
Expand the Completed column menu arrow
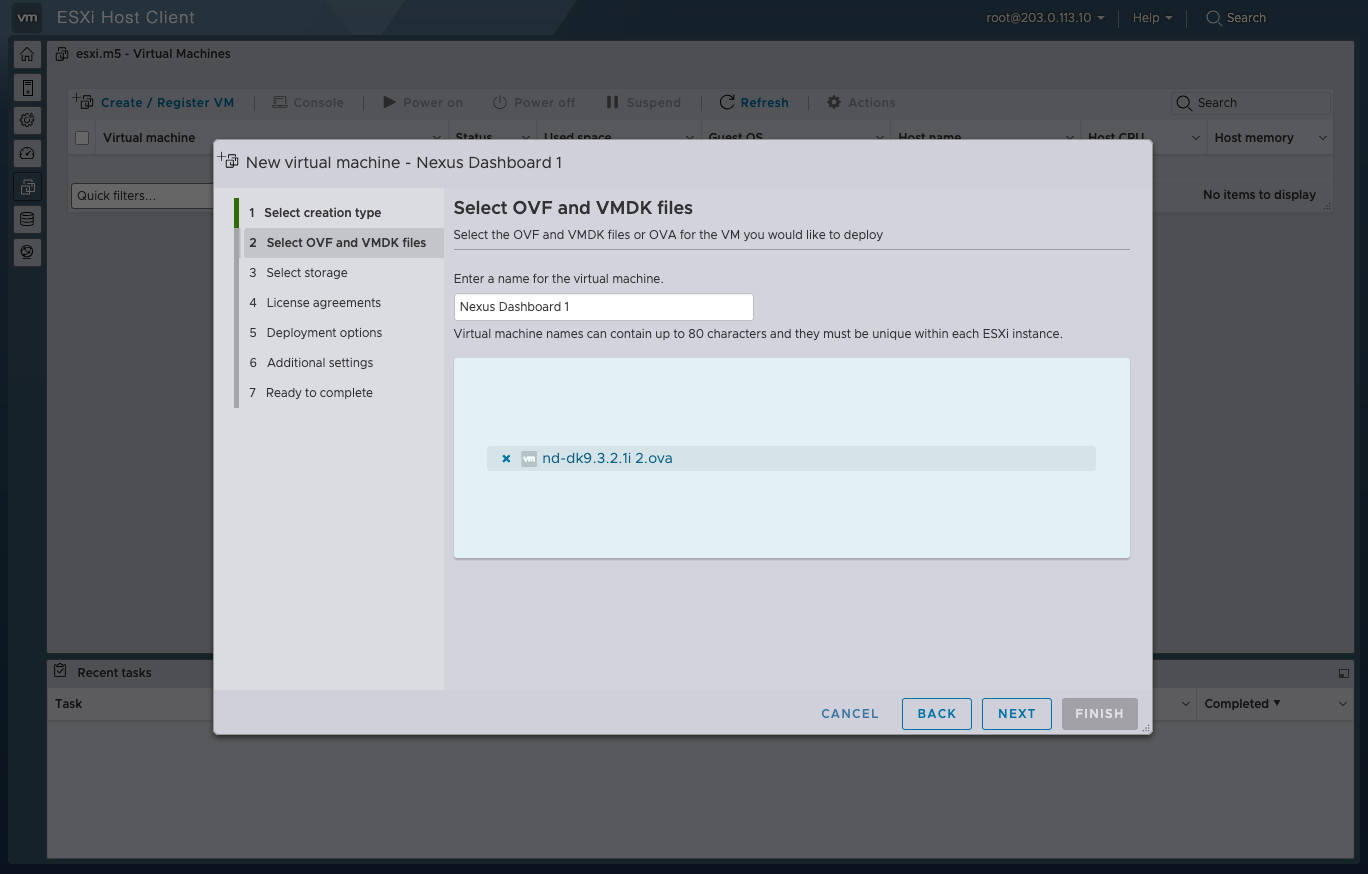[1343, 704]
